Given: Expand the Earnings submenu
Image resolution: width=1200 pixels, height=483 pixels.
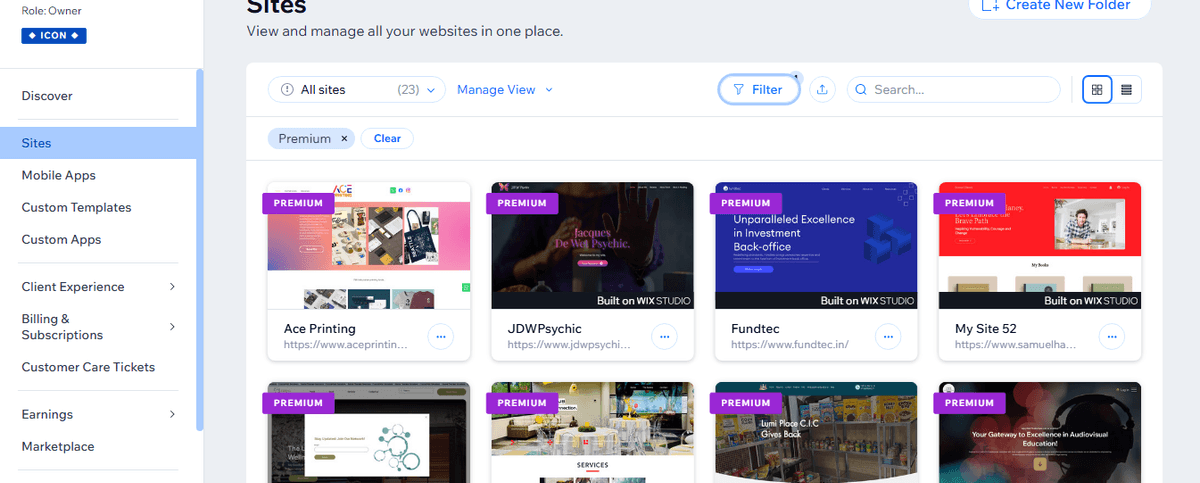Looking at the screenshot, I should pos(98,414).
